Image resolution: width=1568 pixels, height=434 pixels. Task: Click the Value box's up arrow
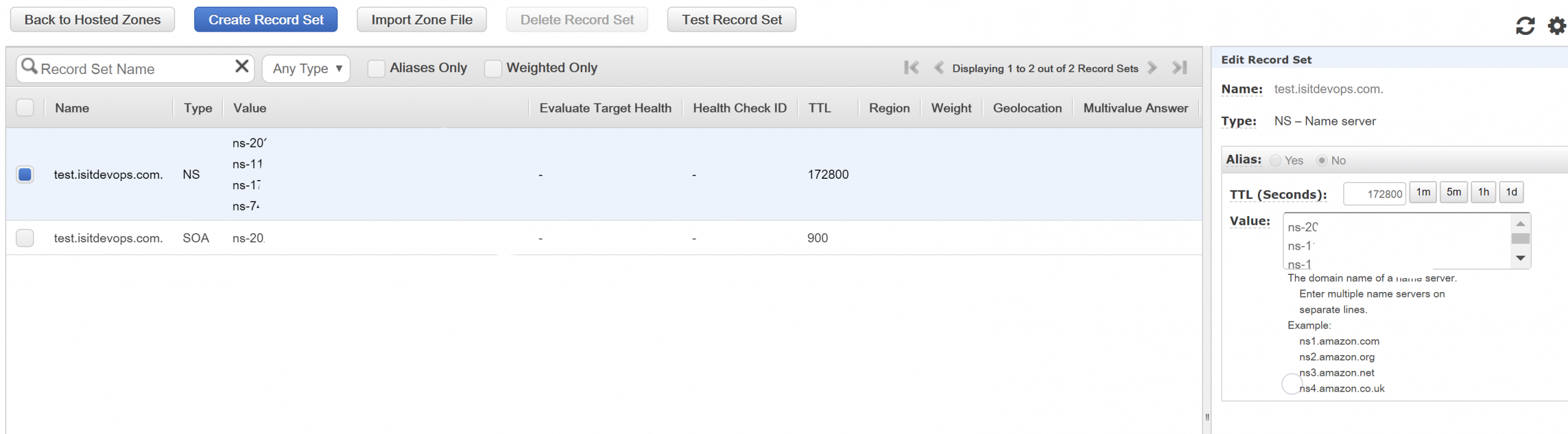click(x=1520, y=224)
